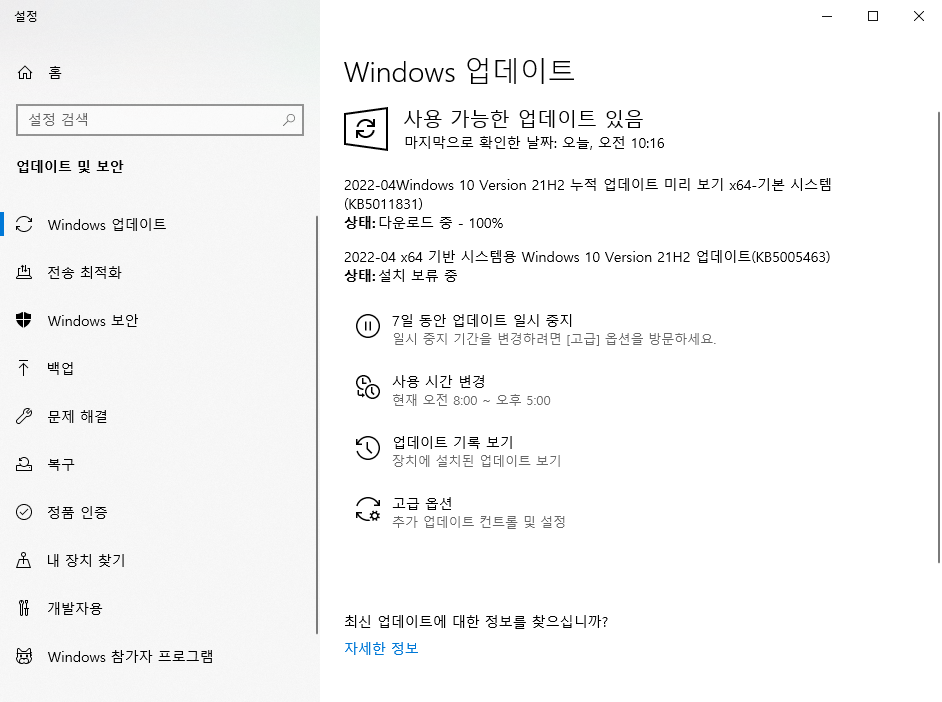Click the 문제 해결 wrench icon
The width and height of the screenshot is (942, 702).
tap(23, 416)
